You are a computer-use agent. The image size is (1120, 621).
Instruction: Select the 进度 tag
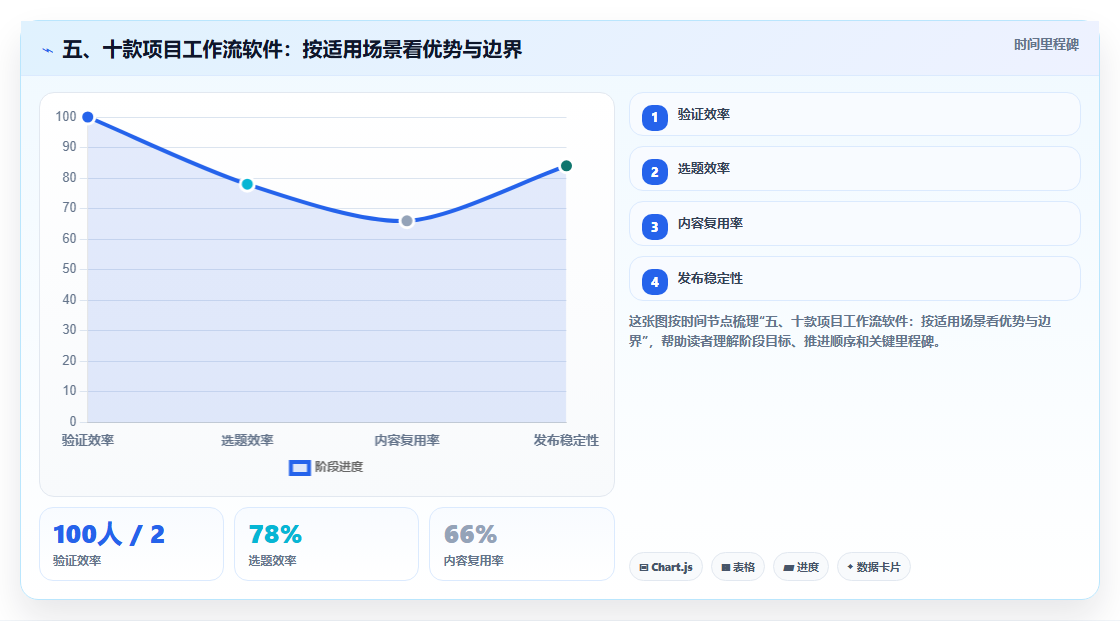(x=801, y=567)
